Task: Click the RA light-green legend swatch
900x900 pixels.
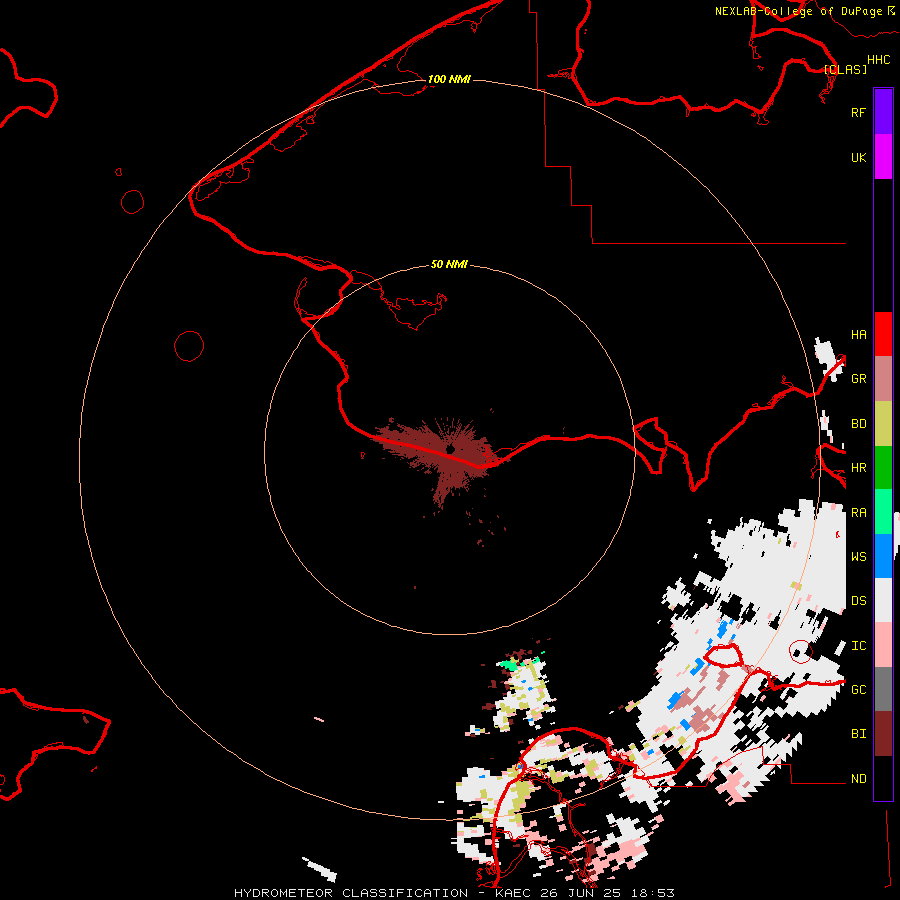Action: click(x=883, y=512)
